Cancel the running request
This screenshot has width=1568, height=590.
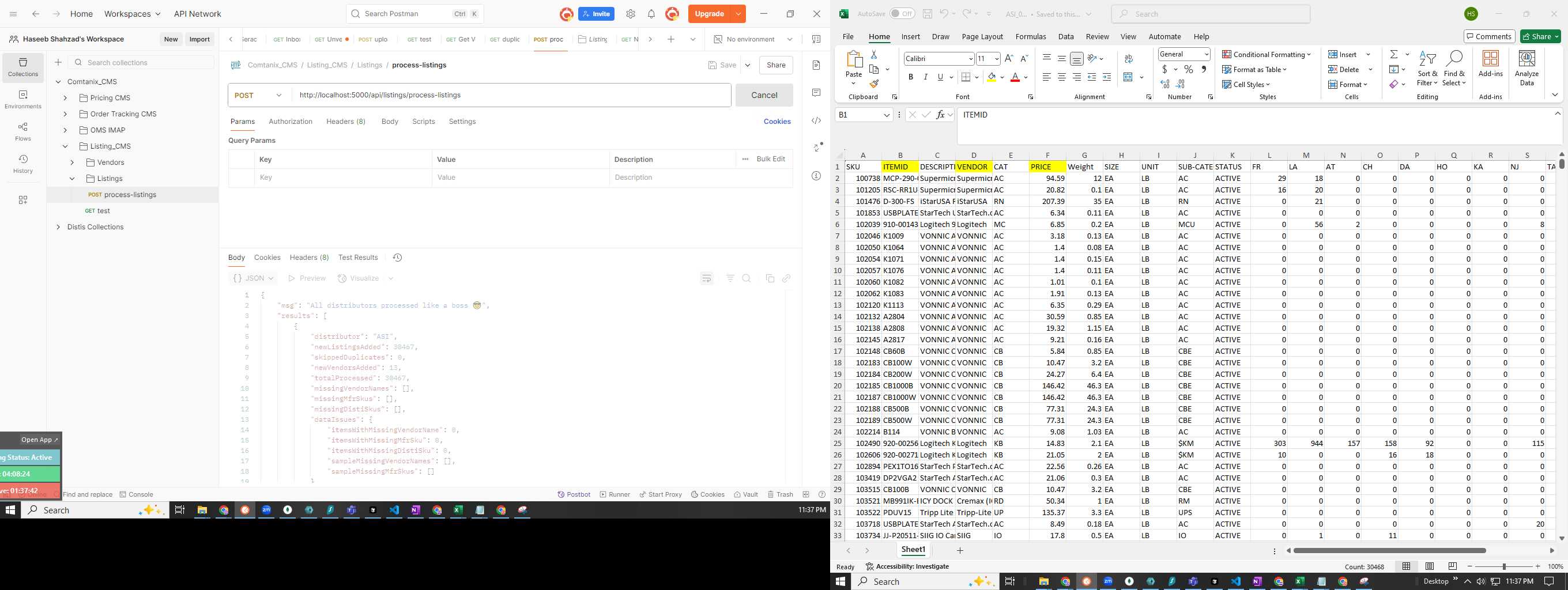pyautogui.click(x=764, y=96)
